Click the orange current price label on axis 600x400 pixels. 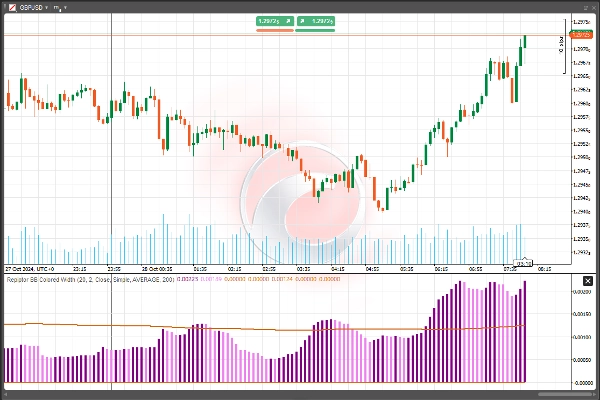tap(581, 35)
